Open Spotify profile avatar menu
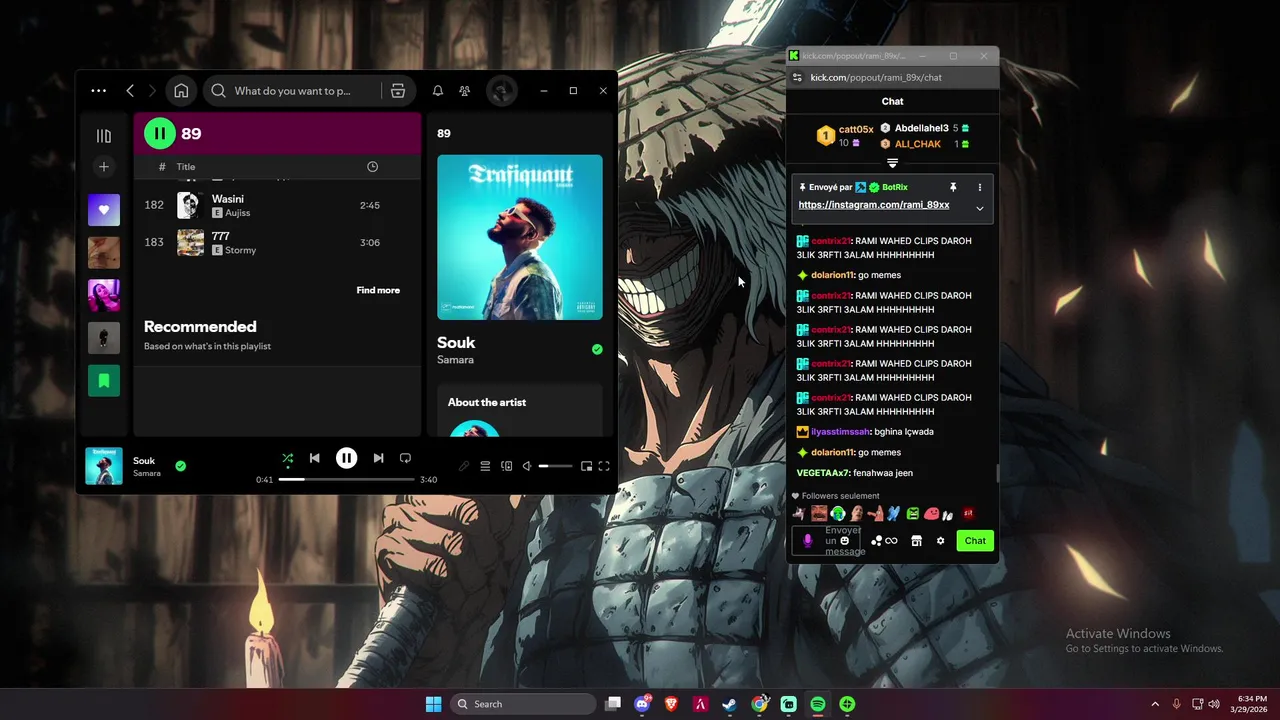The image size is (1280, 720). [502, 91]
